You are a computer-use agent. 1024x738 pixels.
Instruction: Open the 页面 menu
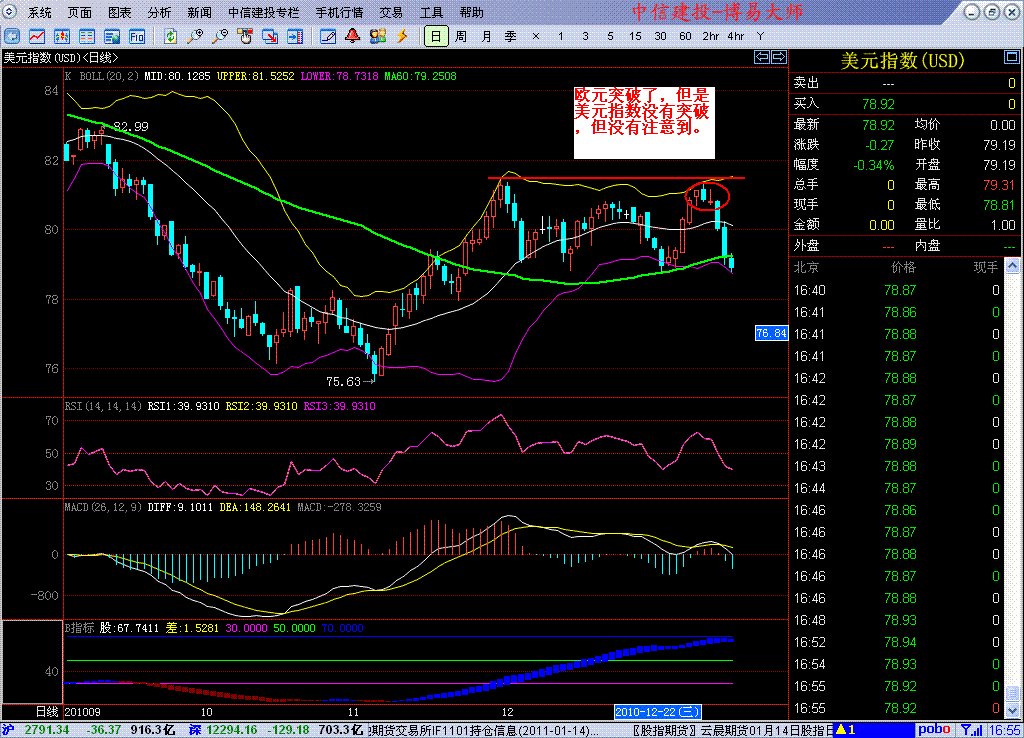click(x=80, y=12)
